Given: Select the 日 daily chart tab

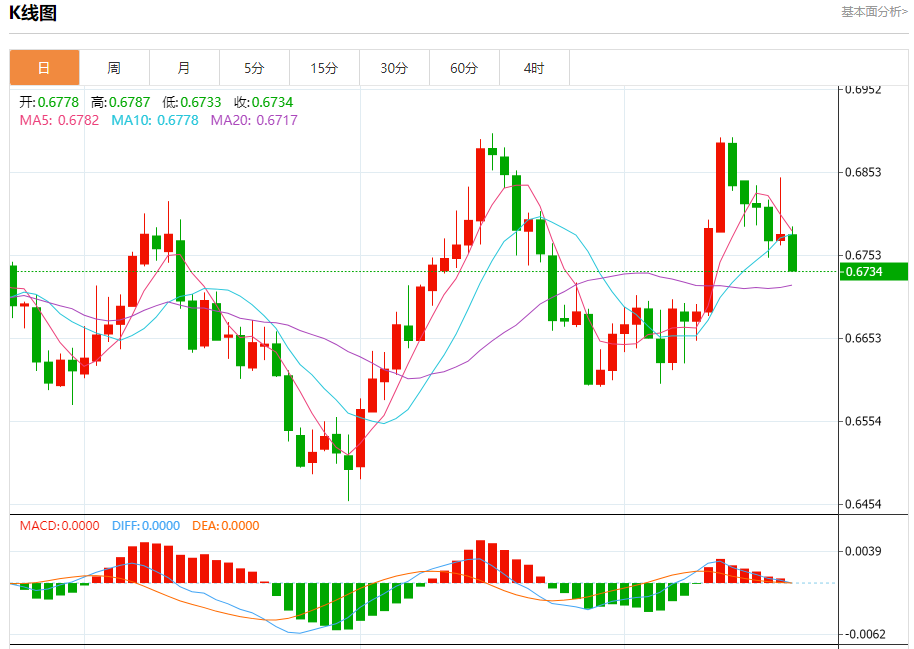Looking at the screenshot, I should pos(44,68).
